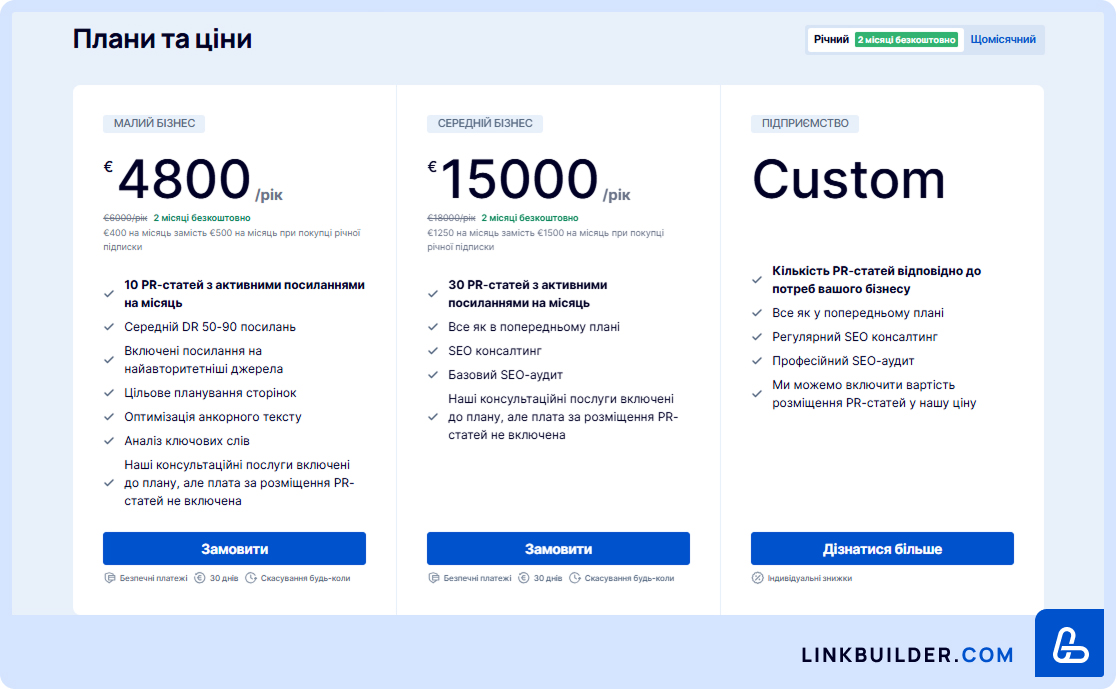
Task: Order the МАЛИЙ БІЗНЕС plan with Замовити
Action: pyautogui.click(x=234, y=549)
